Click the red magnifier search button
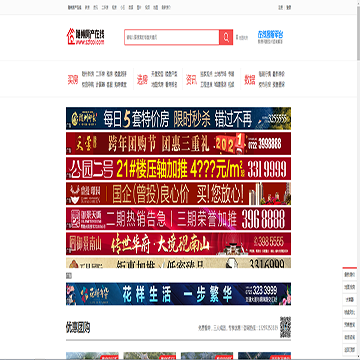 (x=226, y=37)
